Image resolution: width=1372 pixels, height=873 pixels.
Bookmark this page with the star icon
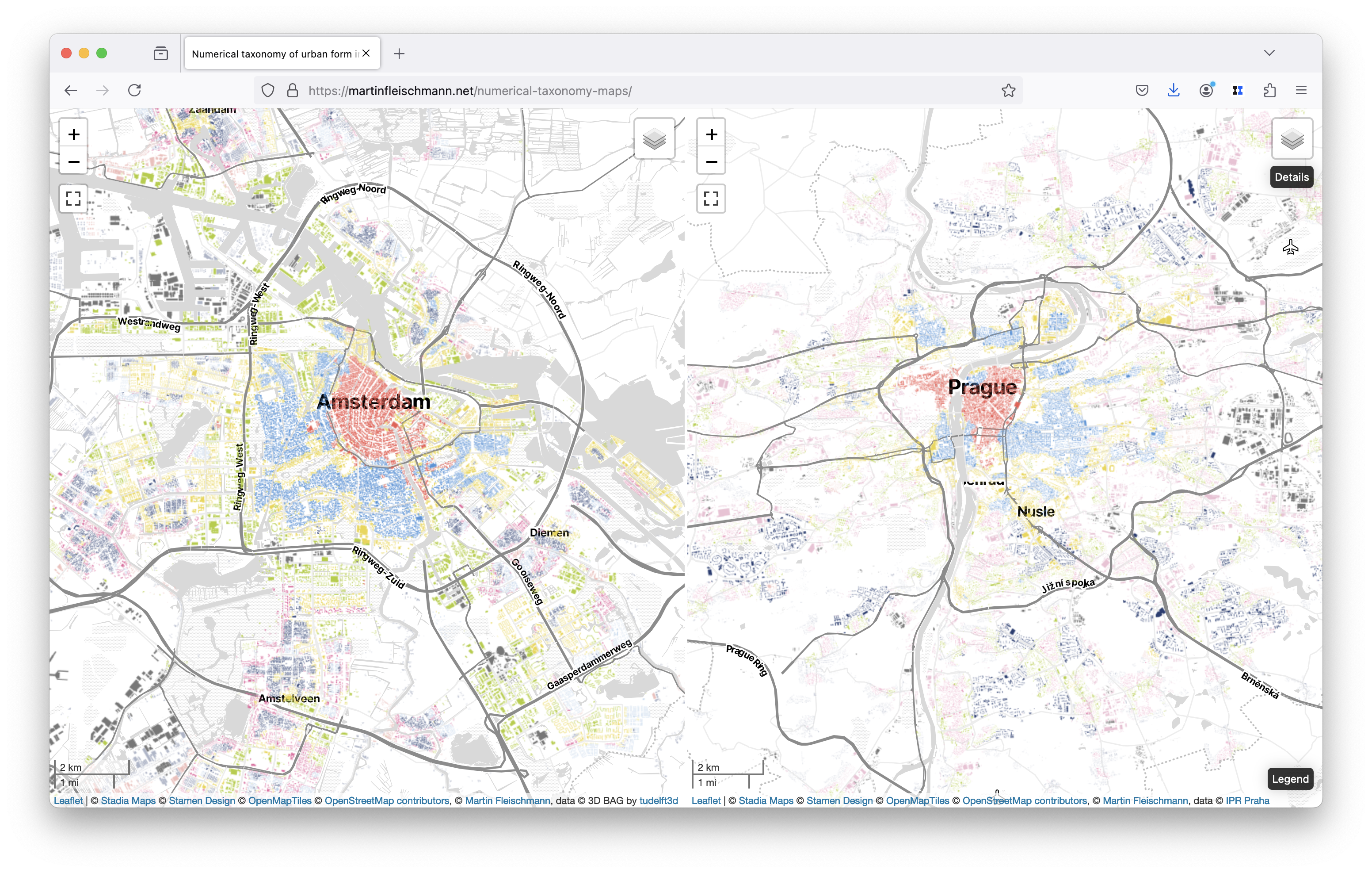pos(1009,91)
